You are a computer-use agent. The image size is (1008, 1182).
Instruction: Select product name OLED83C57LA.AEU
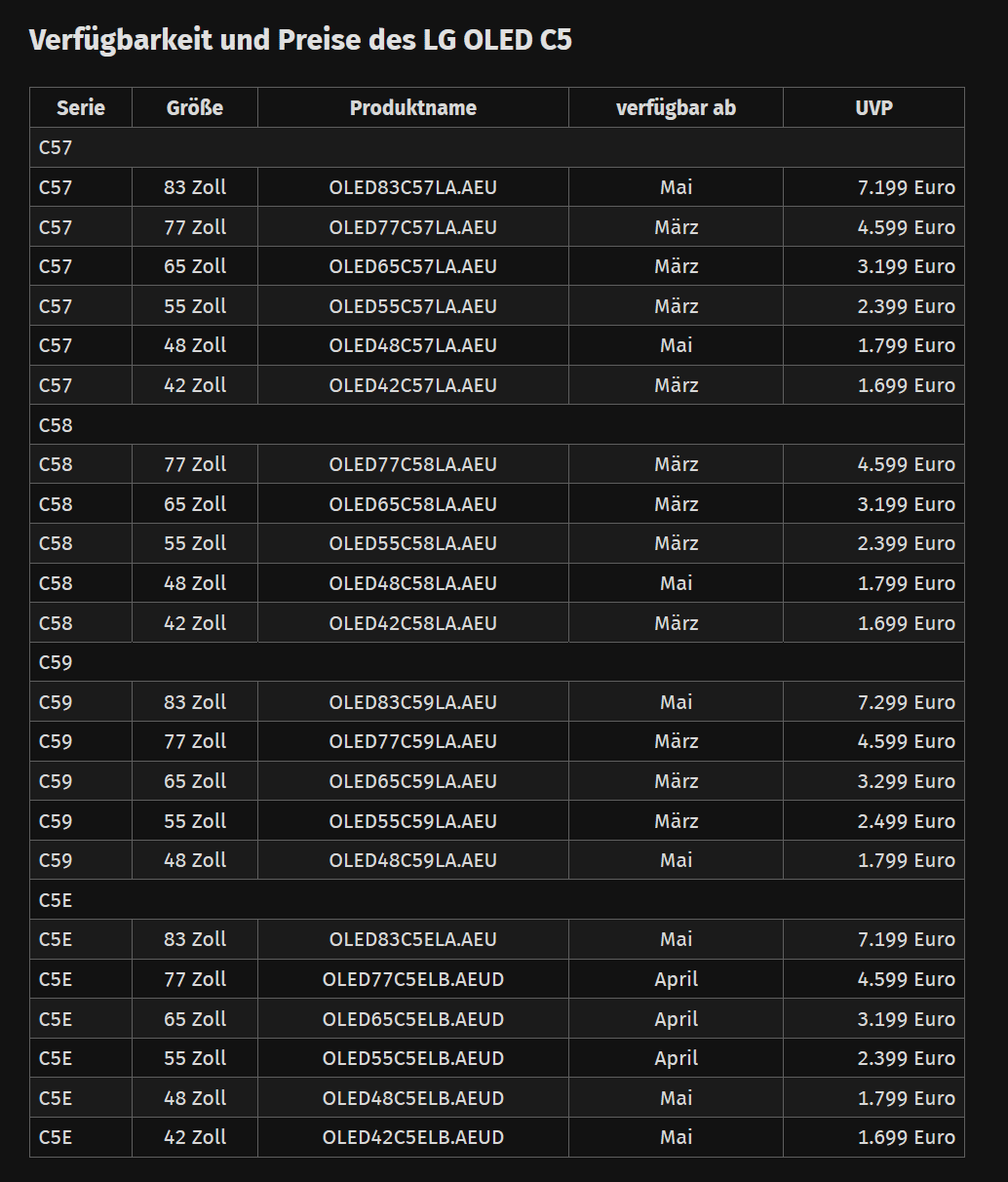click(x=413, y=187)
